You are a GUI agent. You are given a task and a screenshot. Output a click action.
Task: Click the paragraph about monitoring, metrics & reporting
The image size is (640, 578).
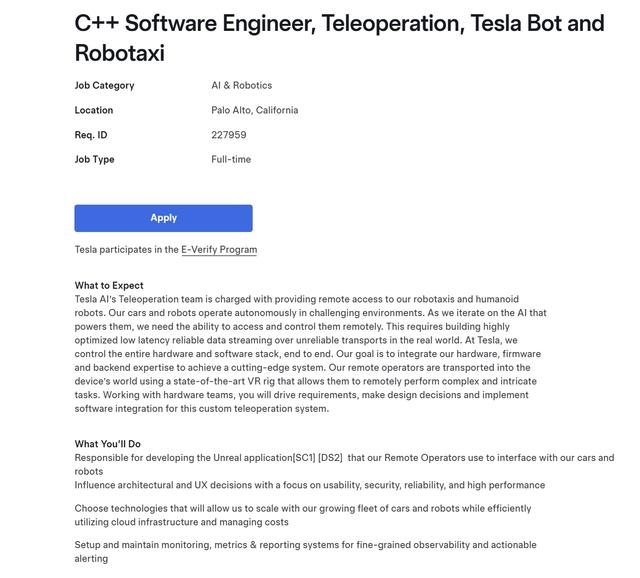click(x=305, y=551)
